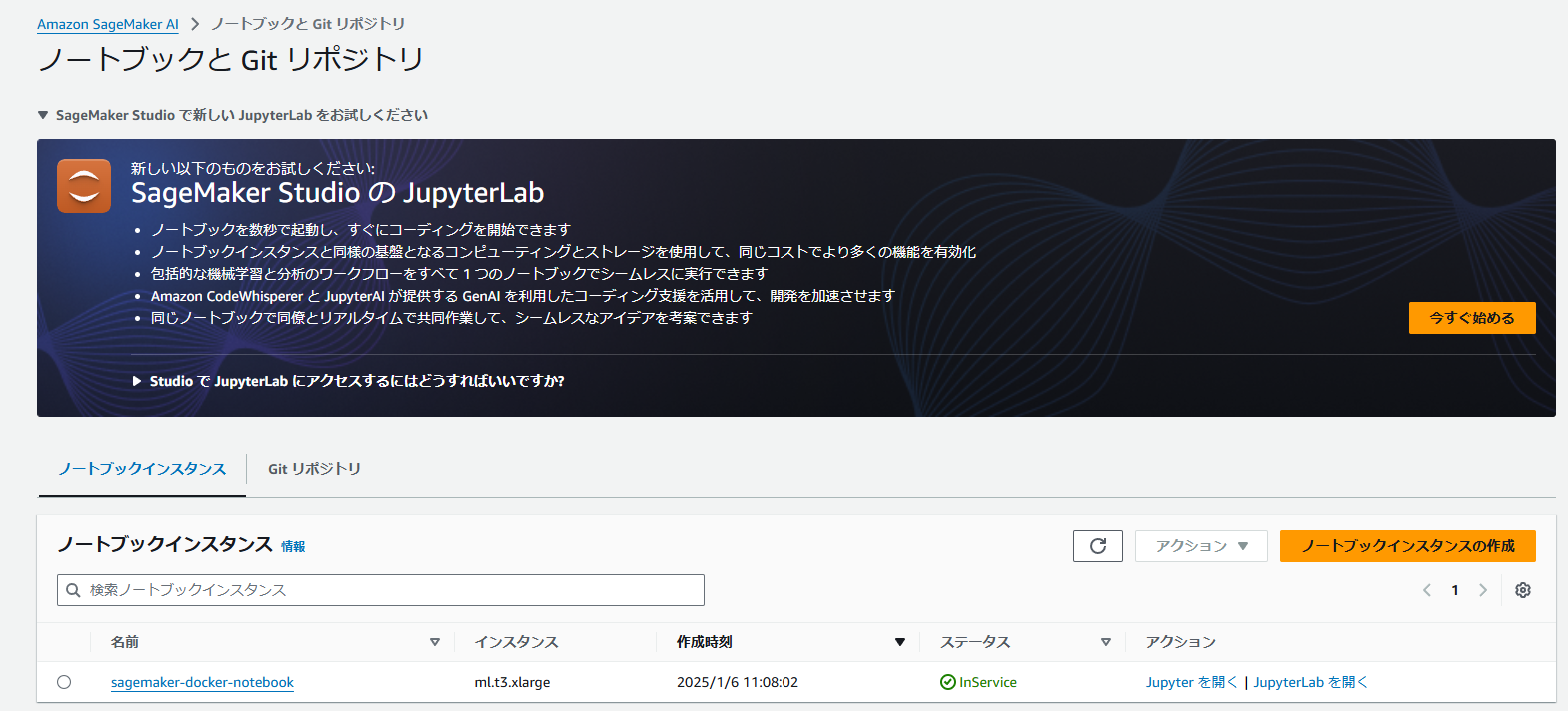Image resolution: width=1568 pixels, height=711 pixels.
Task: Collapse the SageMaker Studio JupyterLab banner section
Action: 43,115
